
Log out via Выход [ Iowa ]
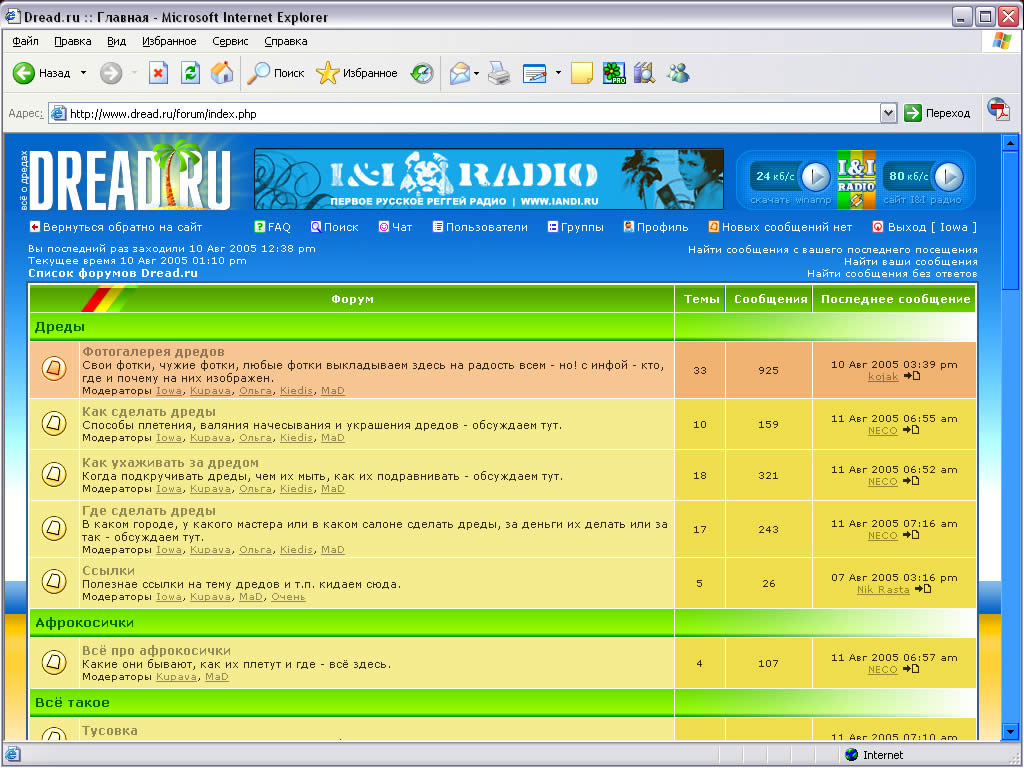click(925, 227)
